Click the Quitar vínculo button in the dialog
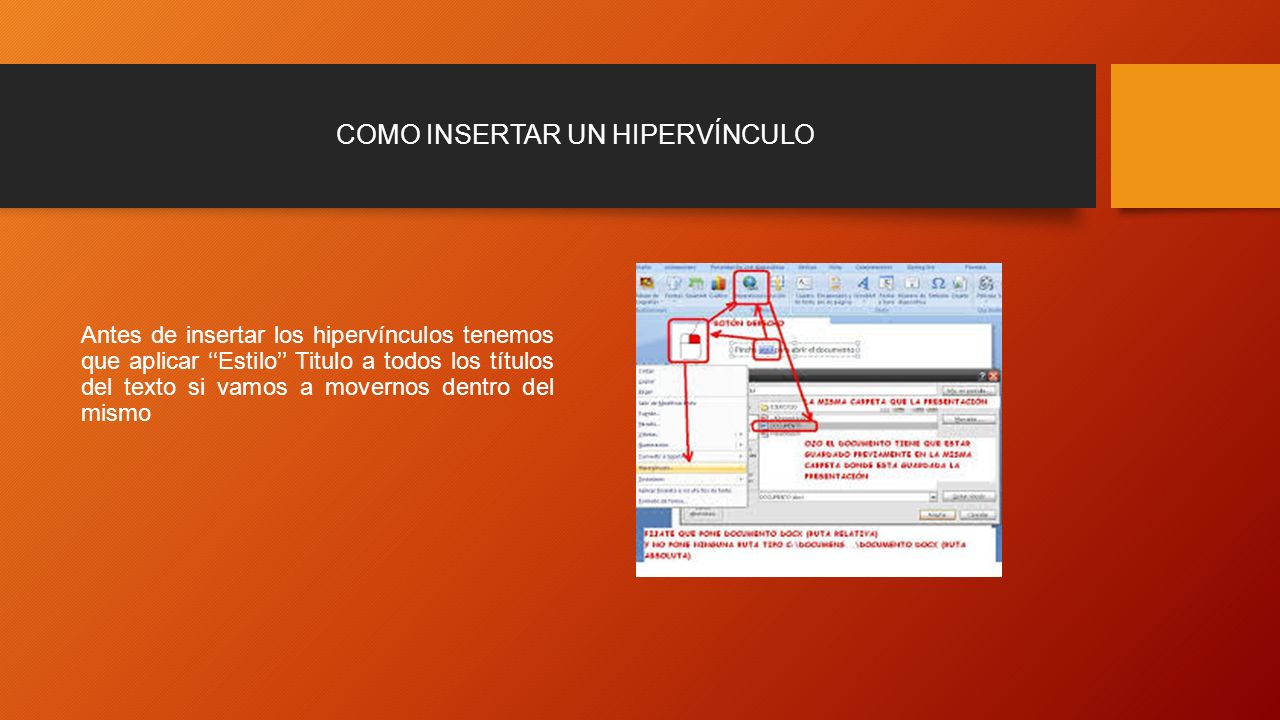Viewport: 1280px width, 720px height. 969,496
